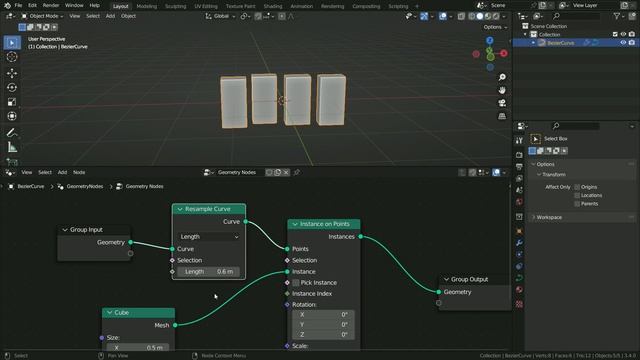The width and height of the screenshot is (640, 360).
Task: Click the pan view hand icon
Action: 502,90
